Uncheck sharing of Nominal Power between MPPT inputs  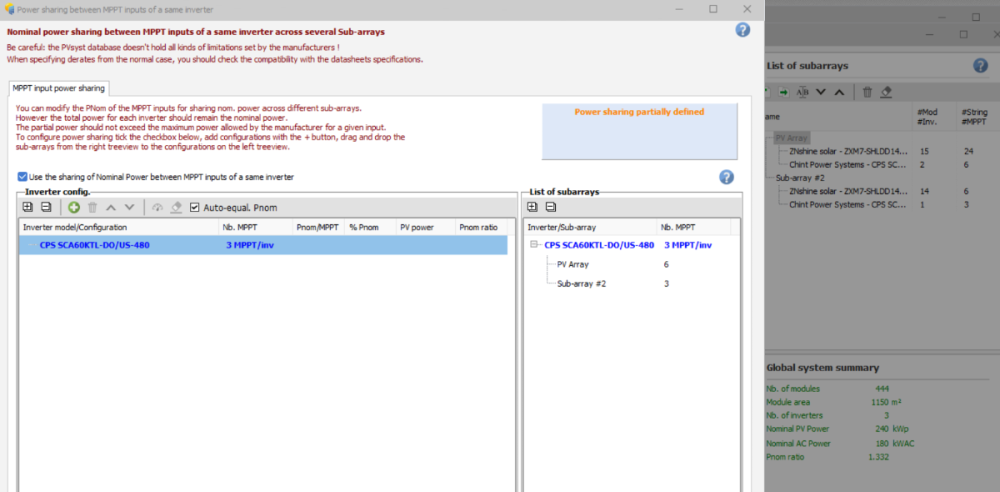pos(23,177)
